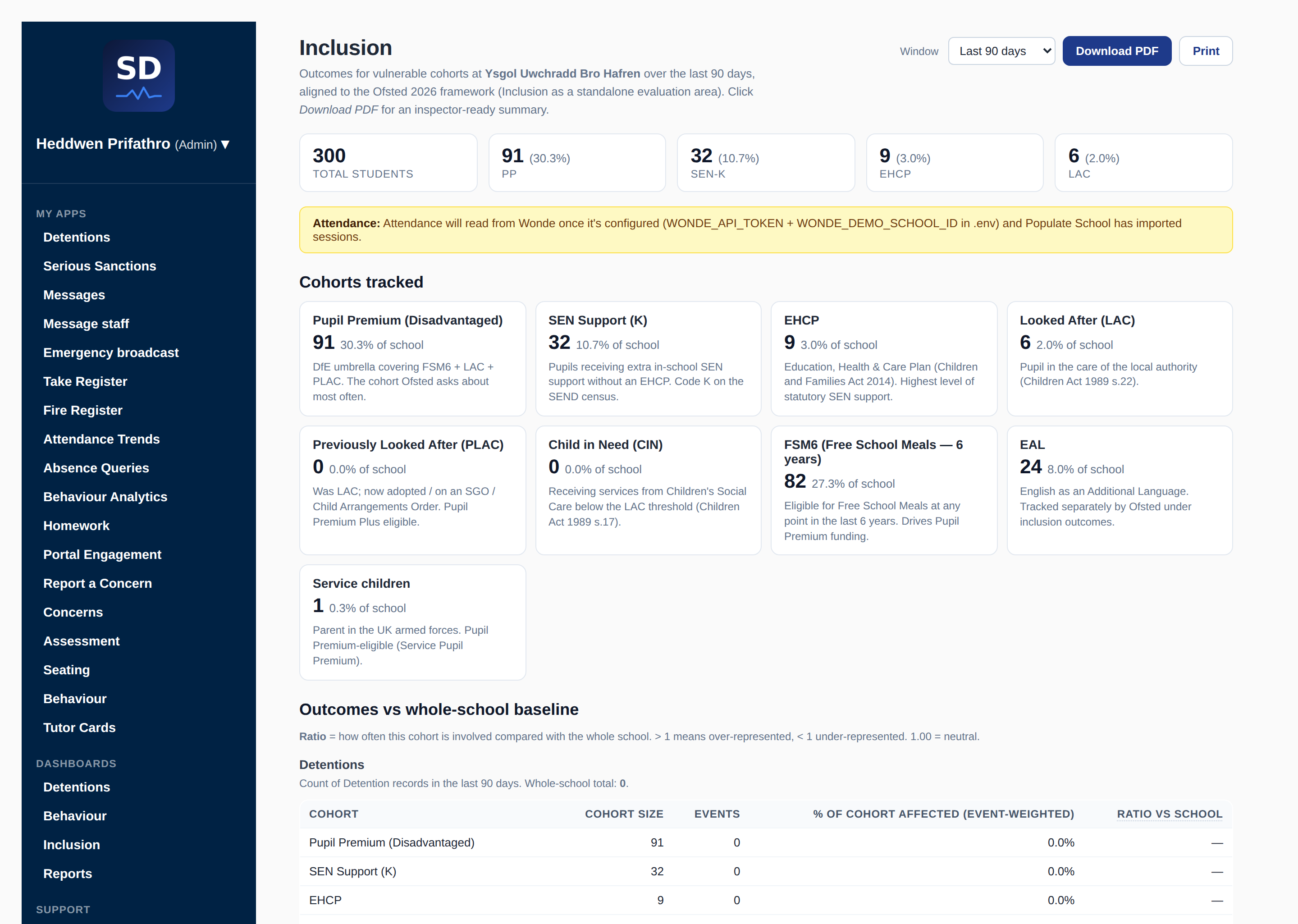
Task: Select the EAL cohort card
Action: tap(1120, 490)
